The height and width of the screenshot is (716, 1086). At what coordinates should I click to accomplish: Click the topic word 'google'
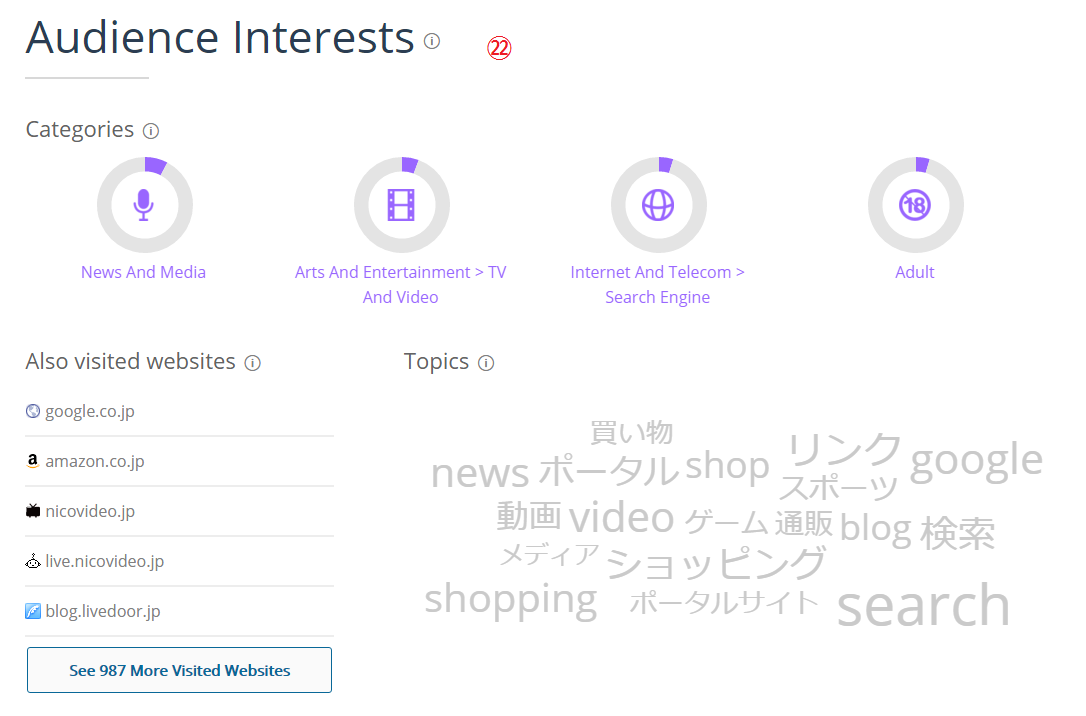[x=976, y=460]
